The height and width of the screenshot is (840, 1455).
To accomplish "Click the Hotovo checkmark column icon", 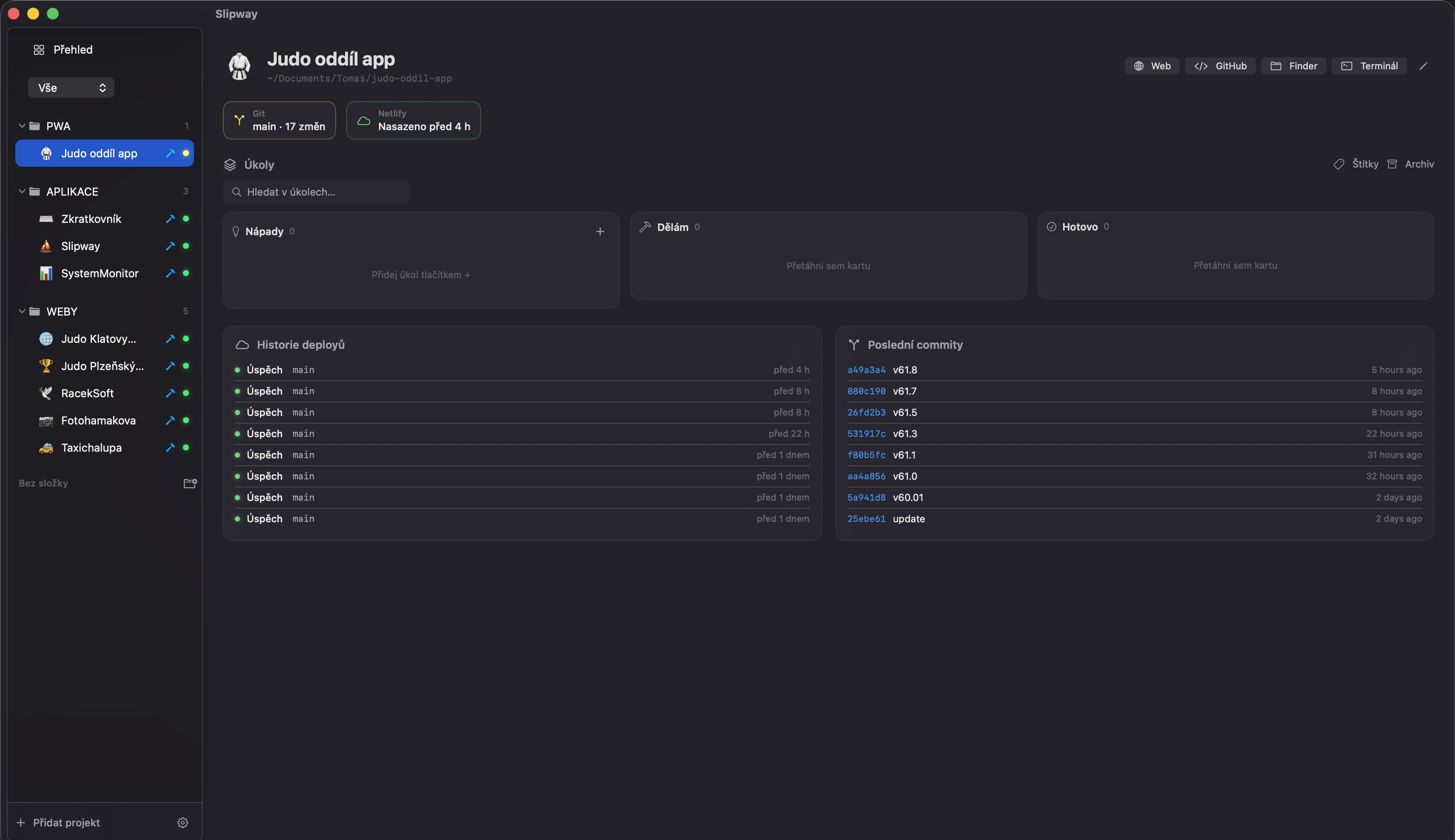I will point(1052,227).
